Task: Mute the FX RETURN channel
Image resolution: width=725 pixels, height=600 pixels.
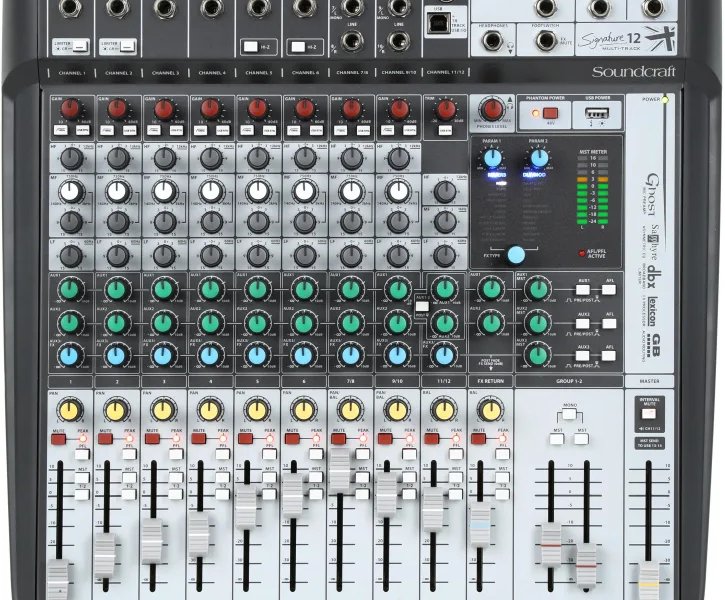Action: tap(479, 438)
